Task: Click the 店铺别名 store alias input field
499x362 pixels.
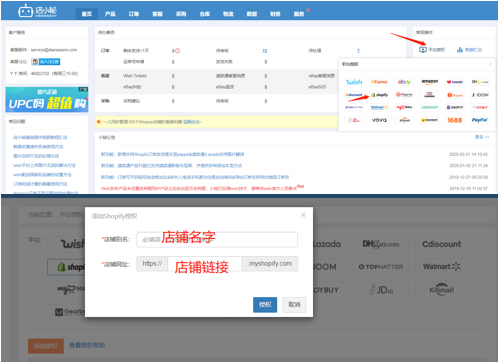Action: coord(217,240)
